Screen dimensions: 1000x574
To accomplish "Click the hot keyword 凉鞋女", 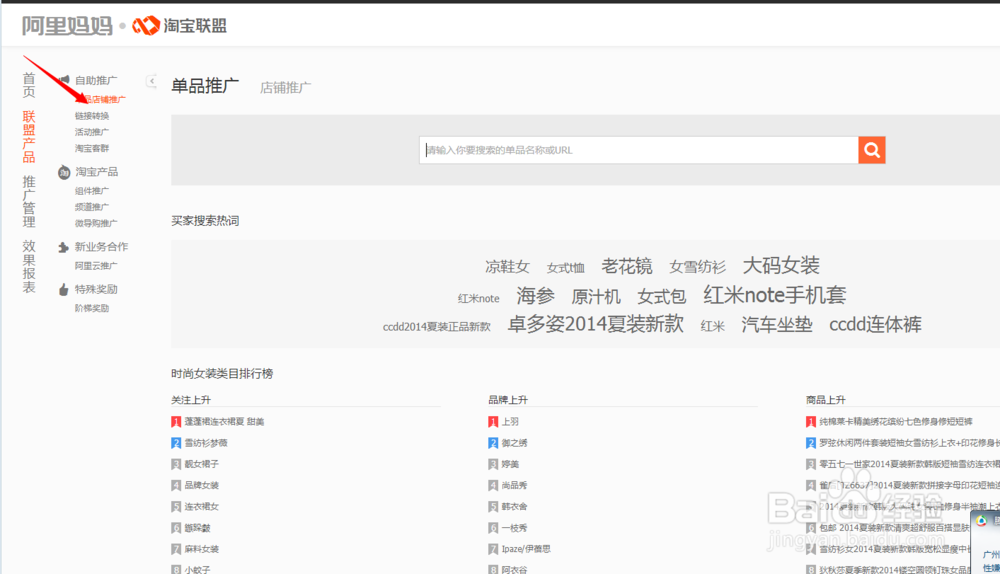I will pos(507,267).
